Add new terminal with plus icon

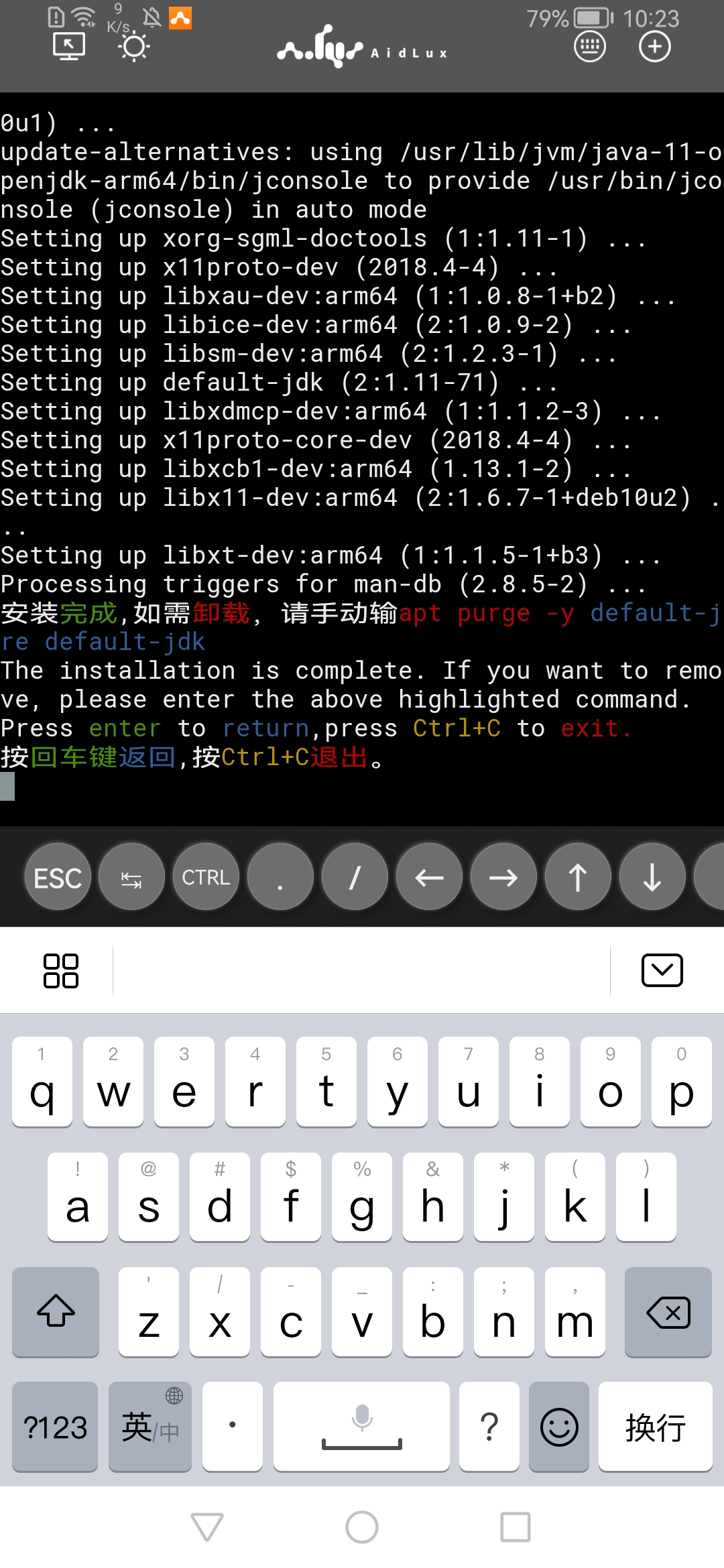click(x=654, y=46)
